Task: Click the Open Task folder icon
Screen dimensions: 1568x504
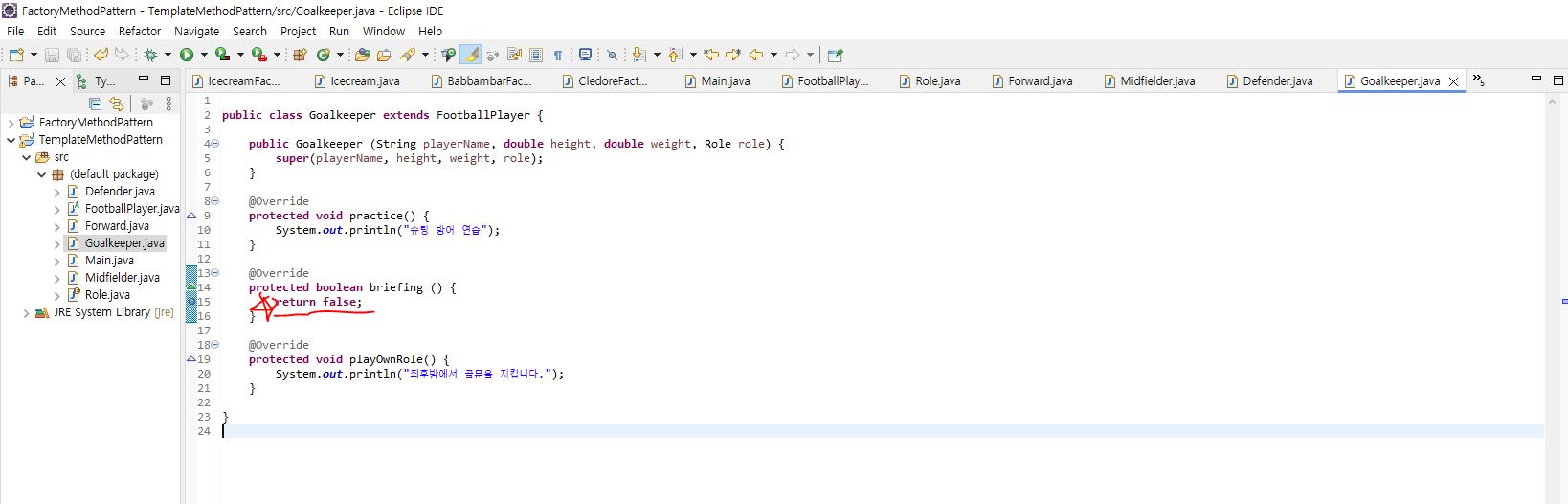Action: pos(384,55)
